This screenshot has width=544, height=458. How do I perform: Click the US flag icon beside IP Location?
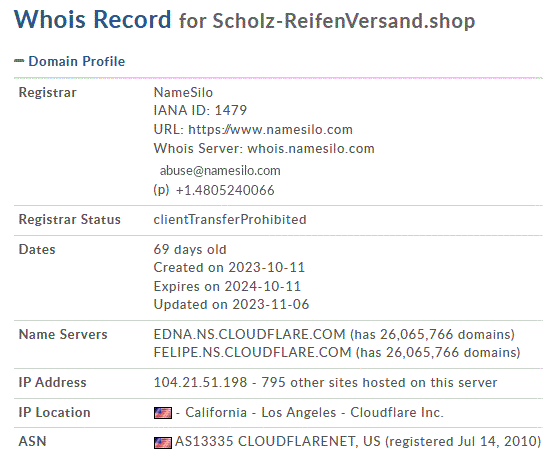163,413
